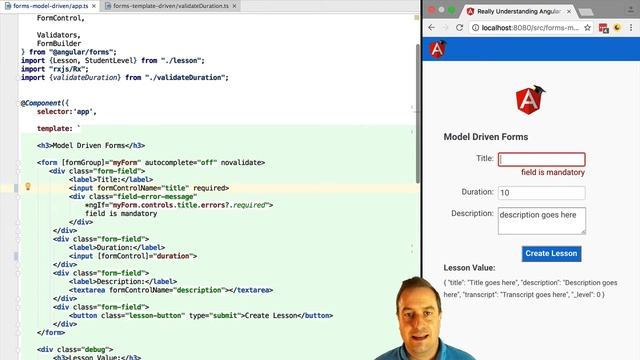This screenshot has height=360, width=640.
Task: Click the localhost:8080 address bar
Action: pyautogui.click(x=531, y=28)
